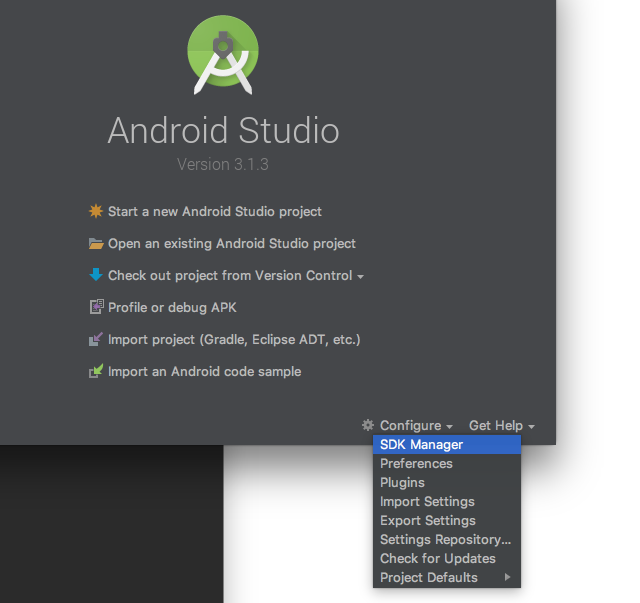Click the blue download arrow Version Control icon

coord(96,275)
